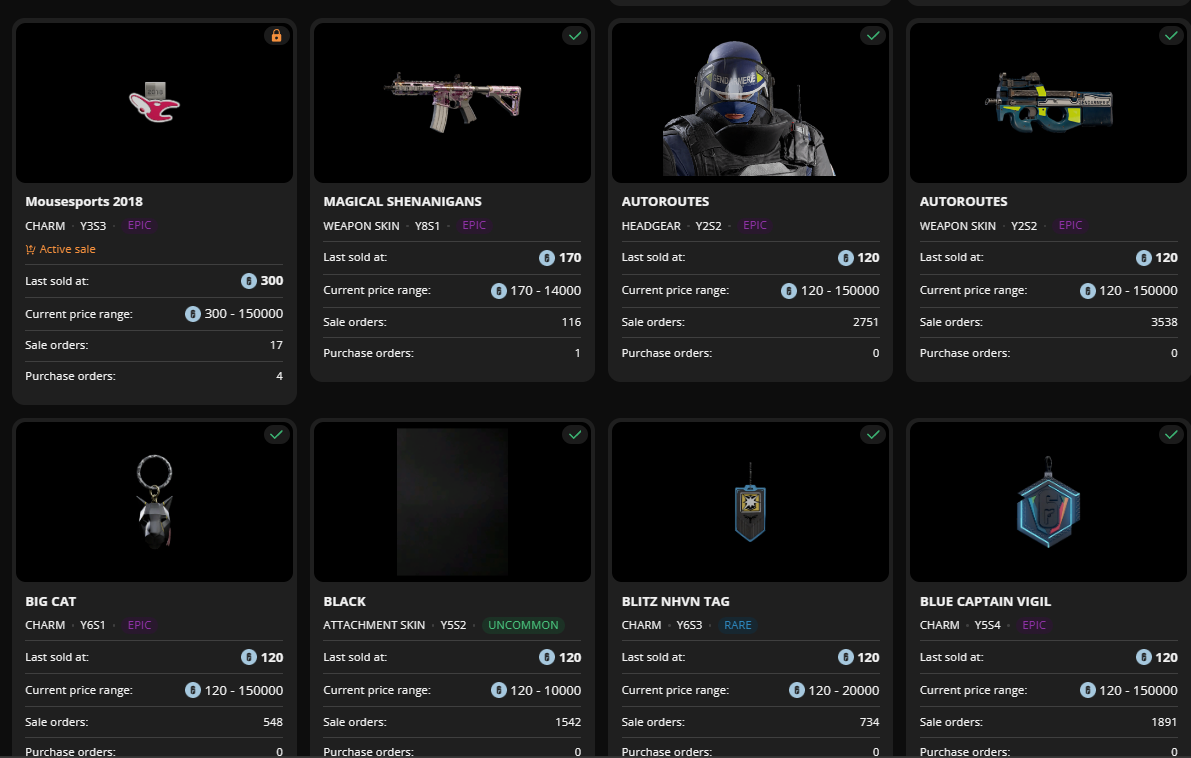Select the Autoroutes headgear operator image
The image size is (1191, 758).
(x=750, y=102)
